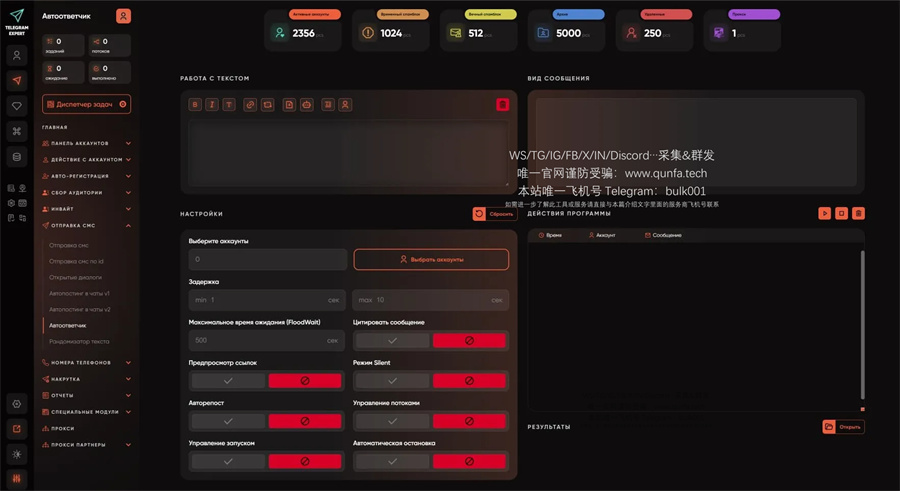900x491 pixels.
Task: Open the hexagon settings icon in left rail
Action: (x=17, y=404)
